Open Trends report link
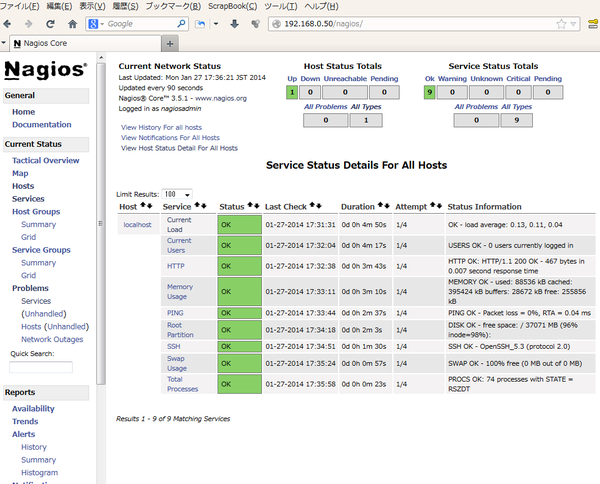The width and height of the screenshot is (600, 484). 25,421
